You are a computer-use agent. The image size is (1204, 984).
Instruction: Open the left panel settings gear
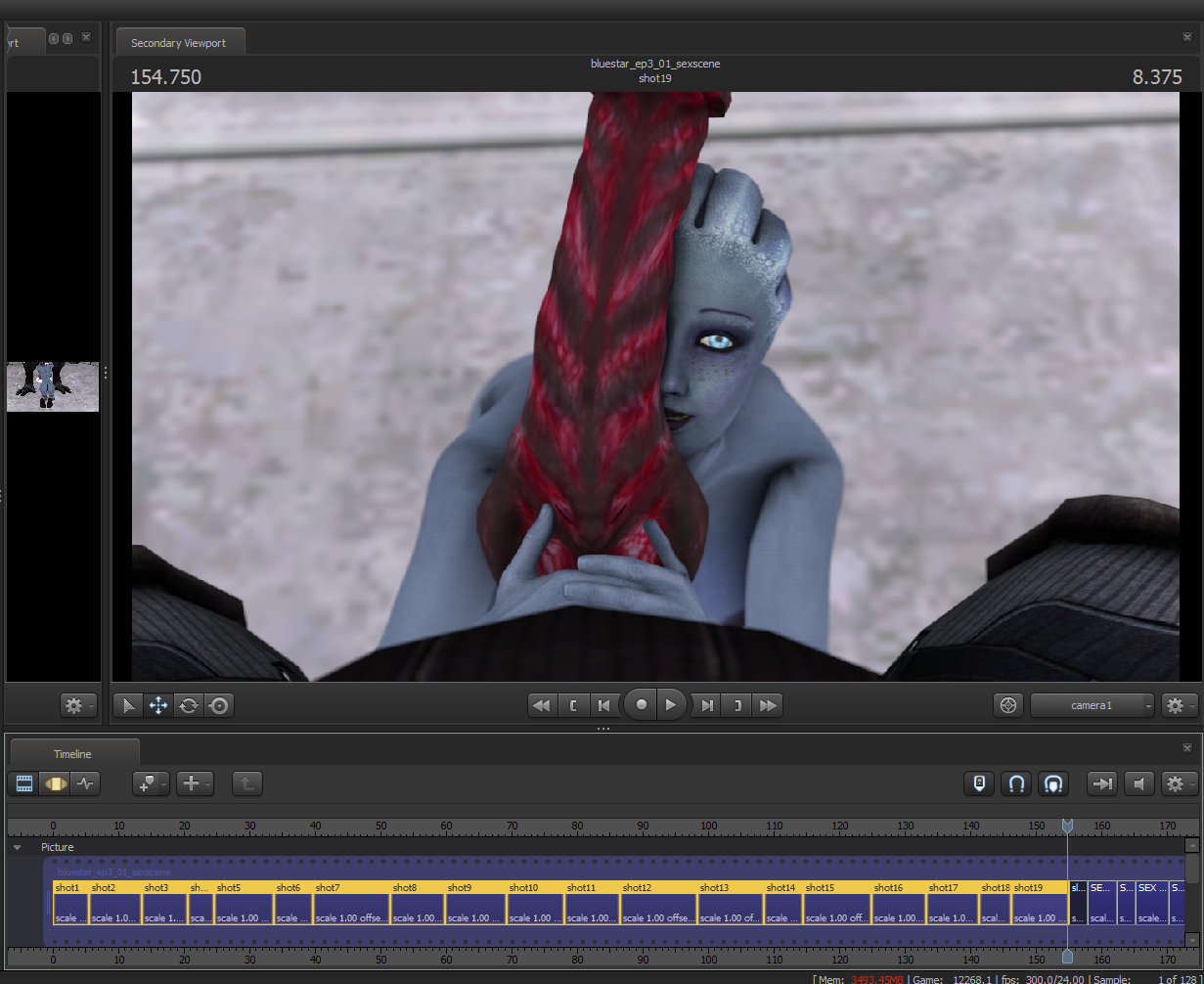(78, 705)
